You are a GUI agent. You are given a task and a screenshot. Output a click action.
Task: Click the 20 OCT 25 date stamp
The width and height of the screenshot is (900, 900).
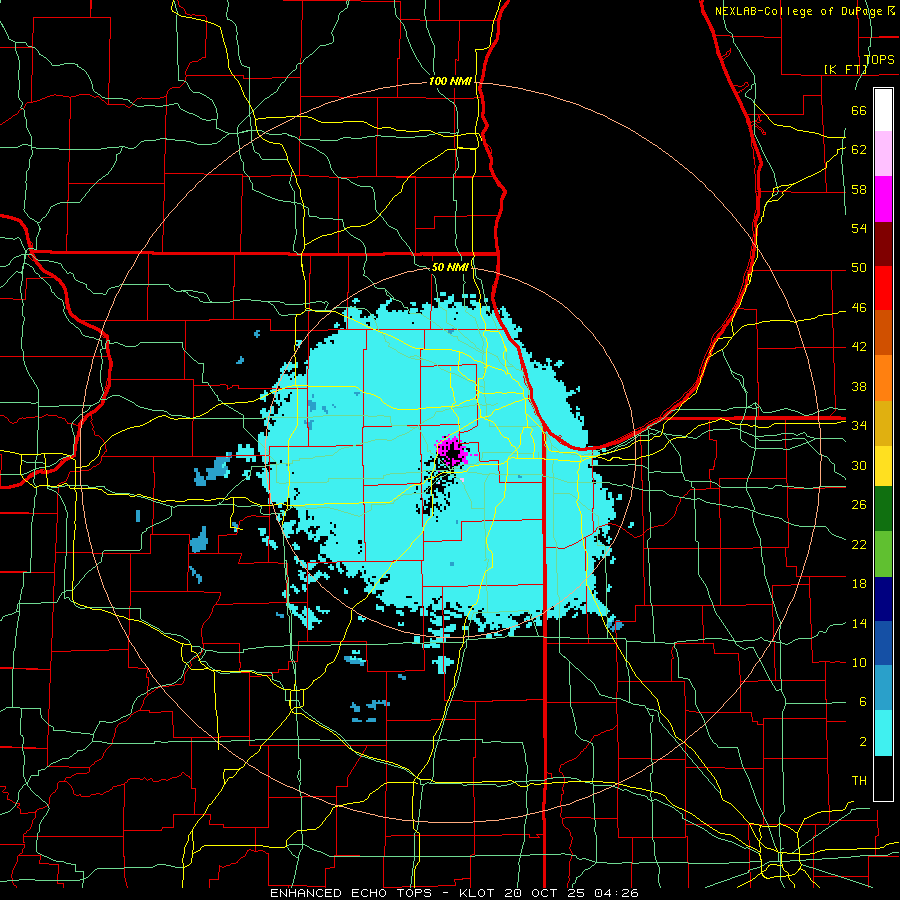point(546,893)
